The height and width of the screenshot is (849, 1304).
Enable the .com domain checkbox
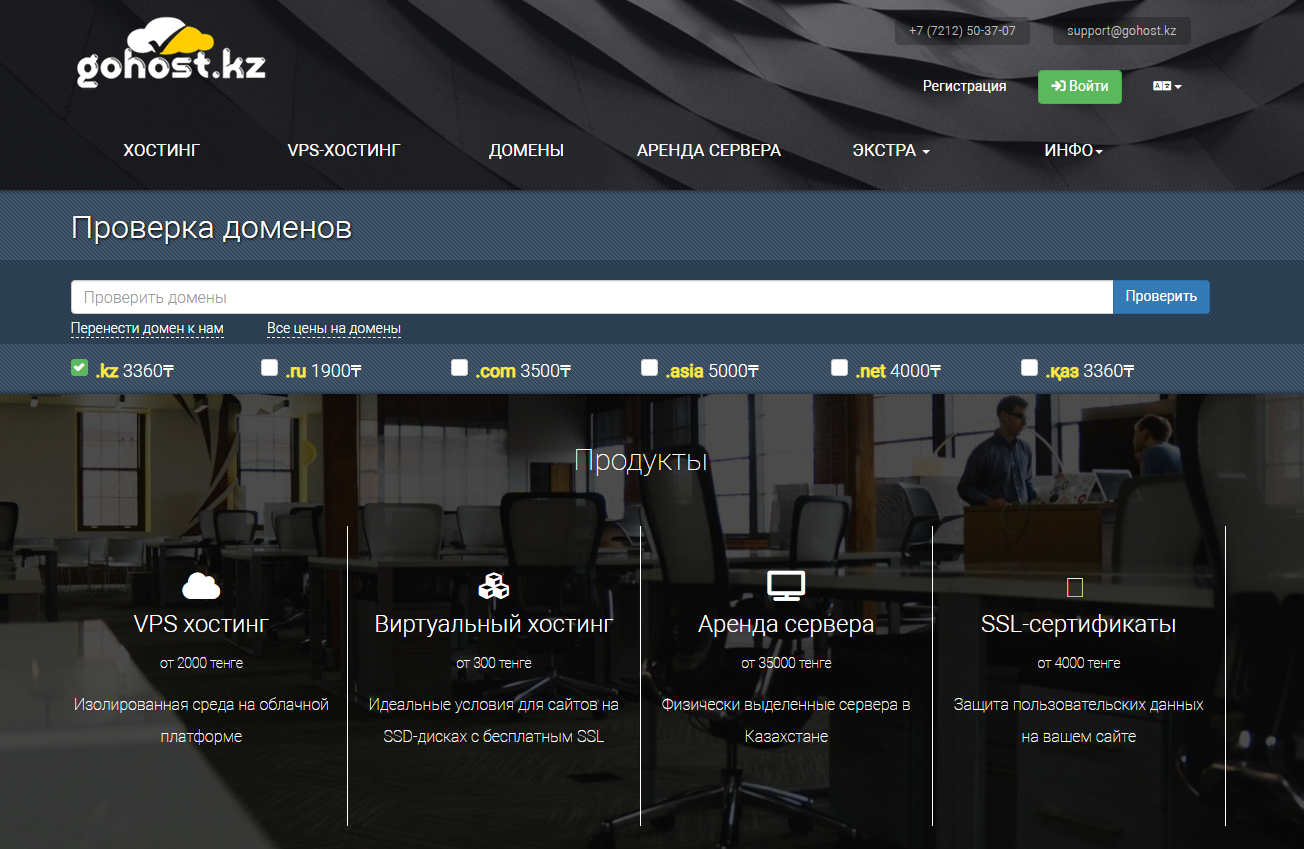[459, 368]
